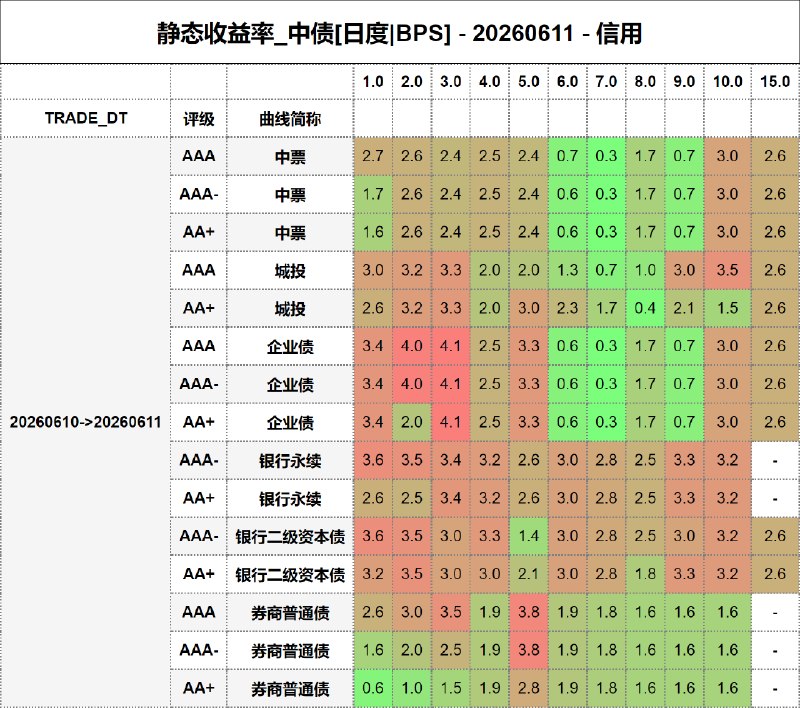The height and width of the screenshot is (708, 800).
Task: Select the 15.0 tenor column header
Action: 775,82
